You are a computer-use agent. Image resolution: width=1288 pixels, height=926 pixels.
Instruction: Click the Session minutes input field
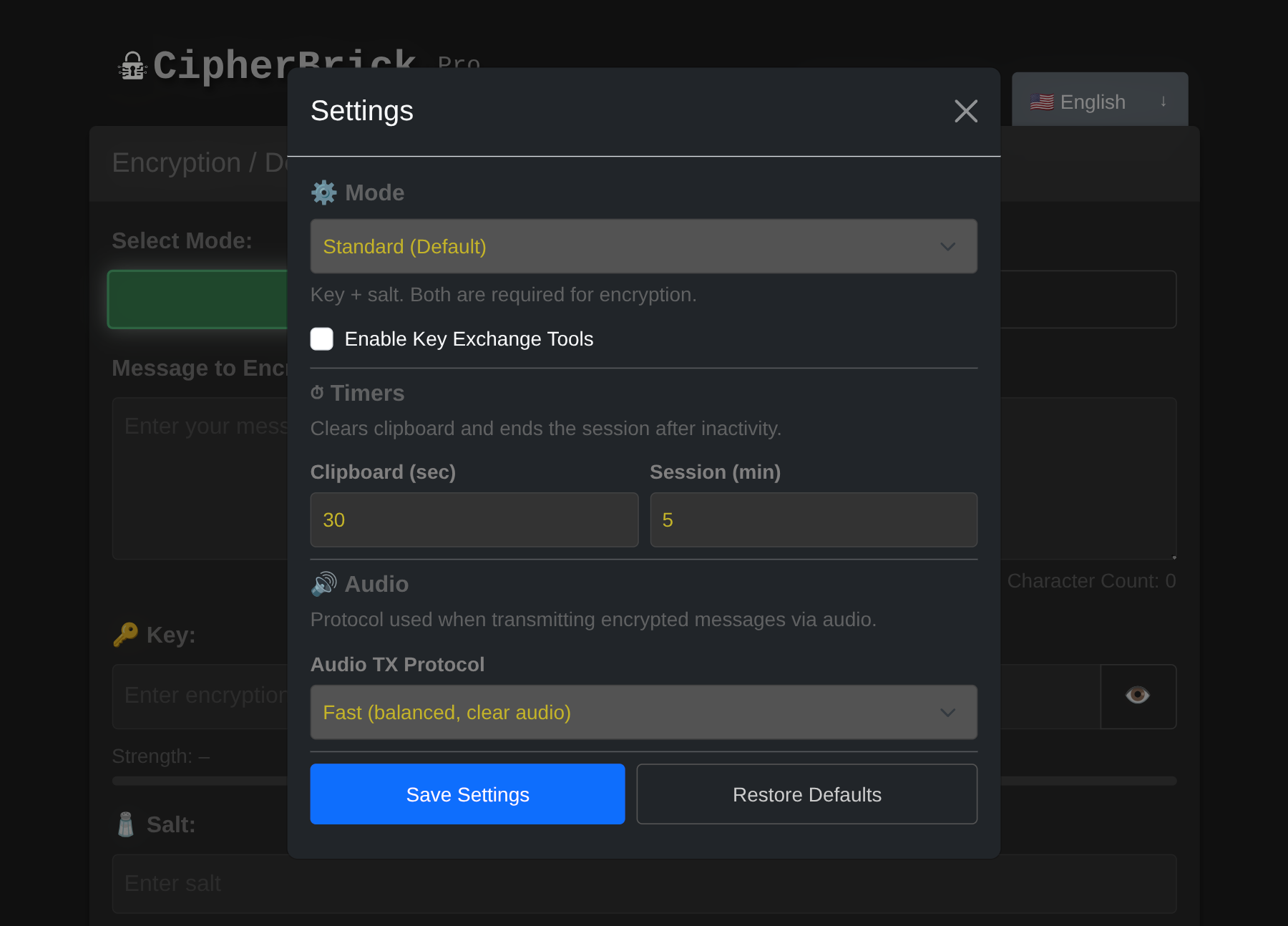pos(813,520)
